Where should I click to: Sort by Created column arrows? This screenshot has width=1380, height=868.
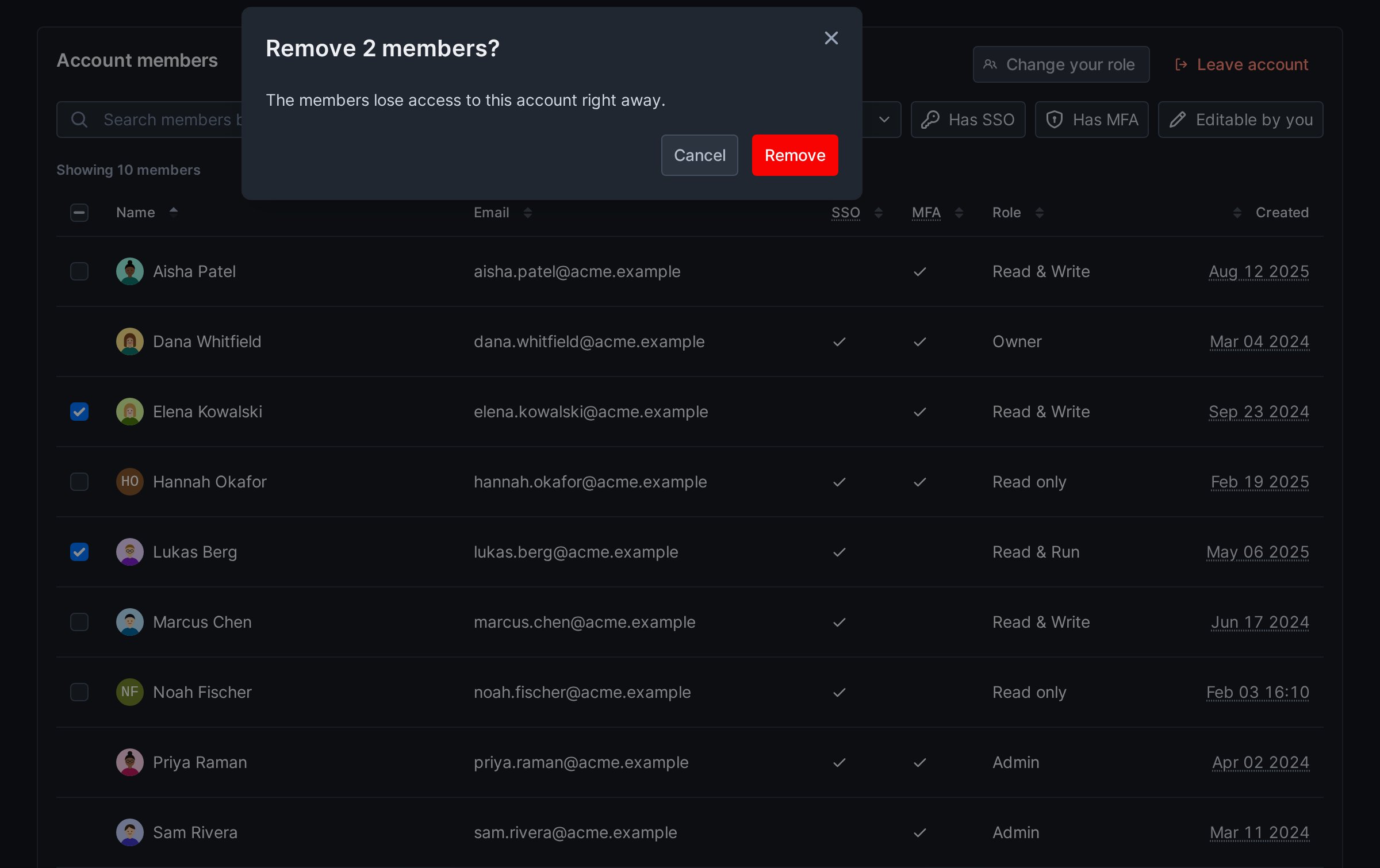coord(1237,213)
